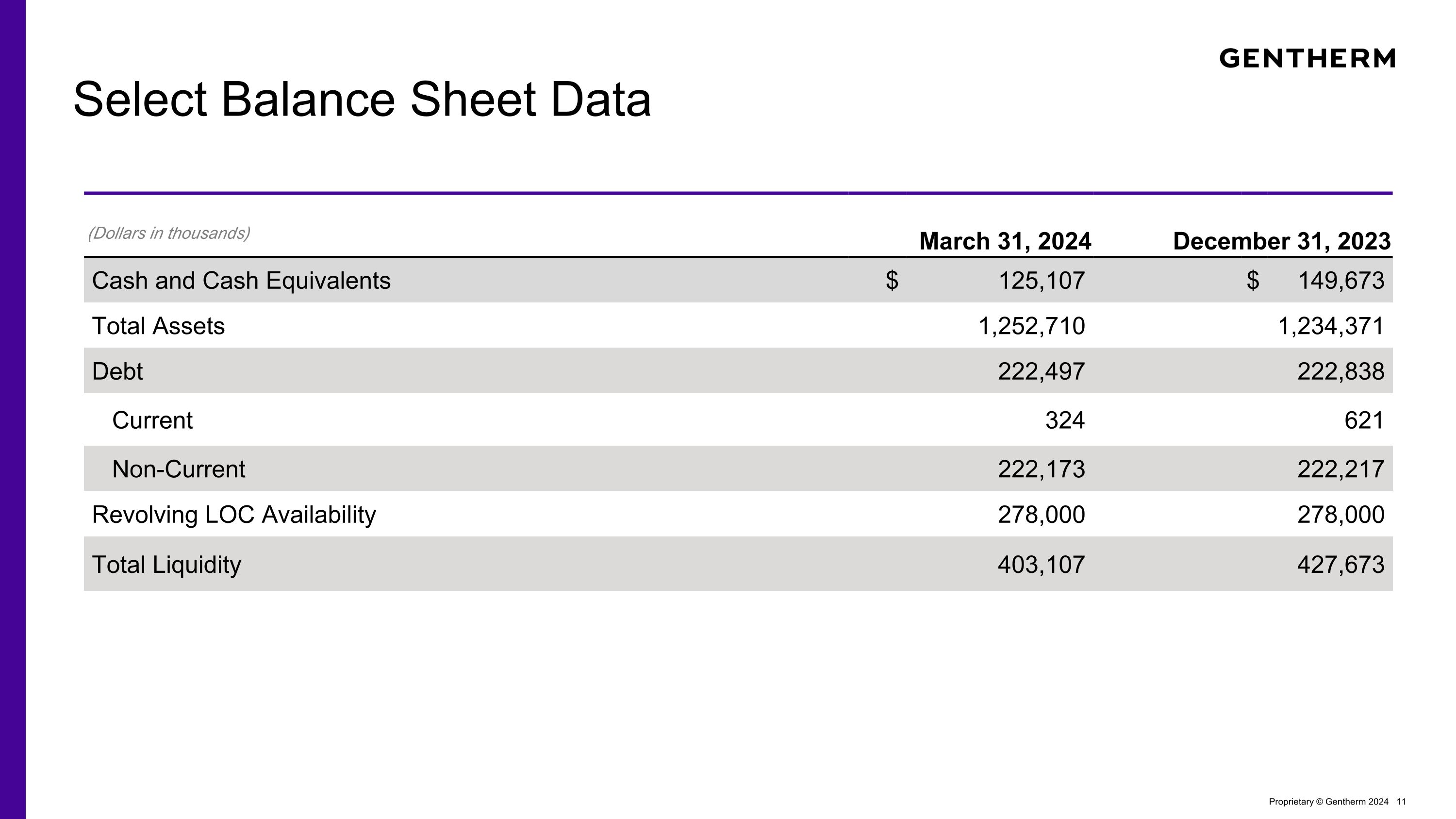Click the Revolving LOC Availability label
Viewport: 1456px width, 819px height.
pyautogui.click(x=234, y=515)
